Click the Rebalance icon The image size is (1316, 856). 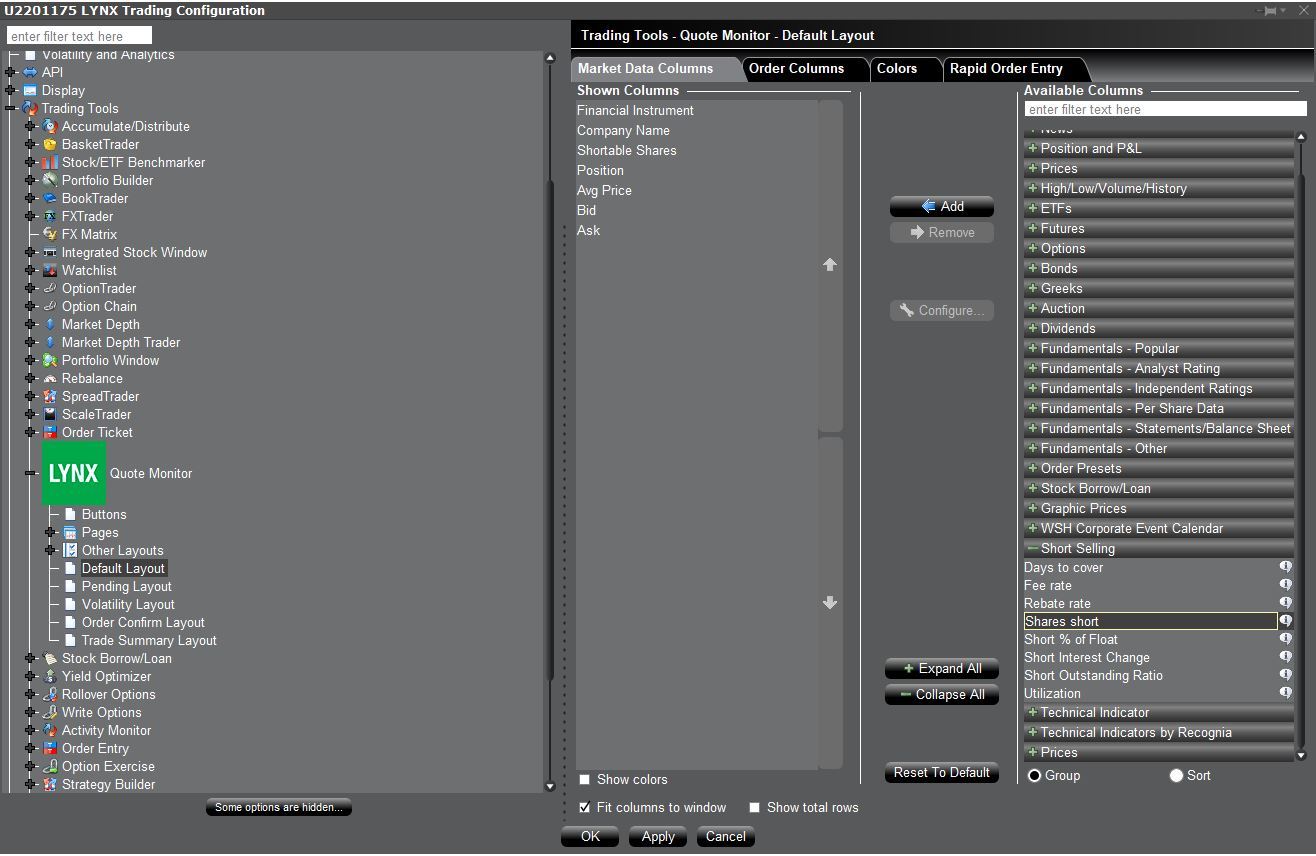(x=50, y=379)
